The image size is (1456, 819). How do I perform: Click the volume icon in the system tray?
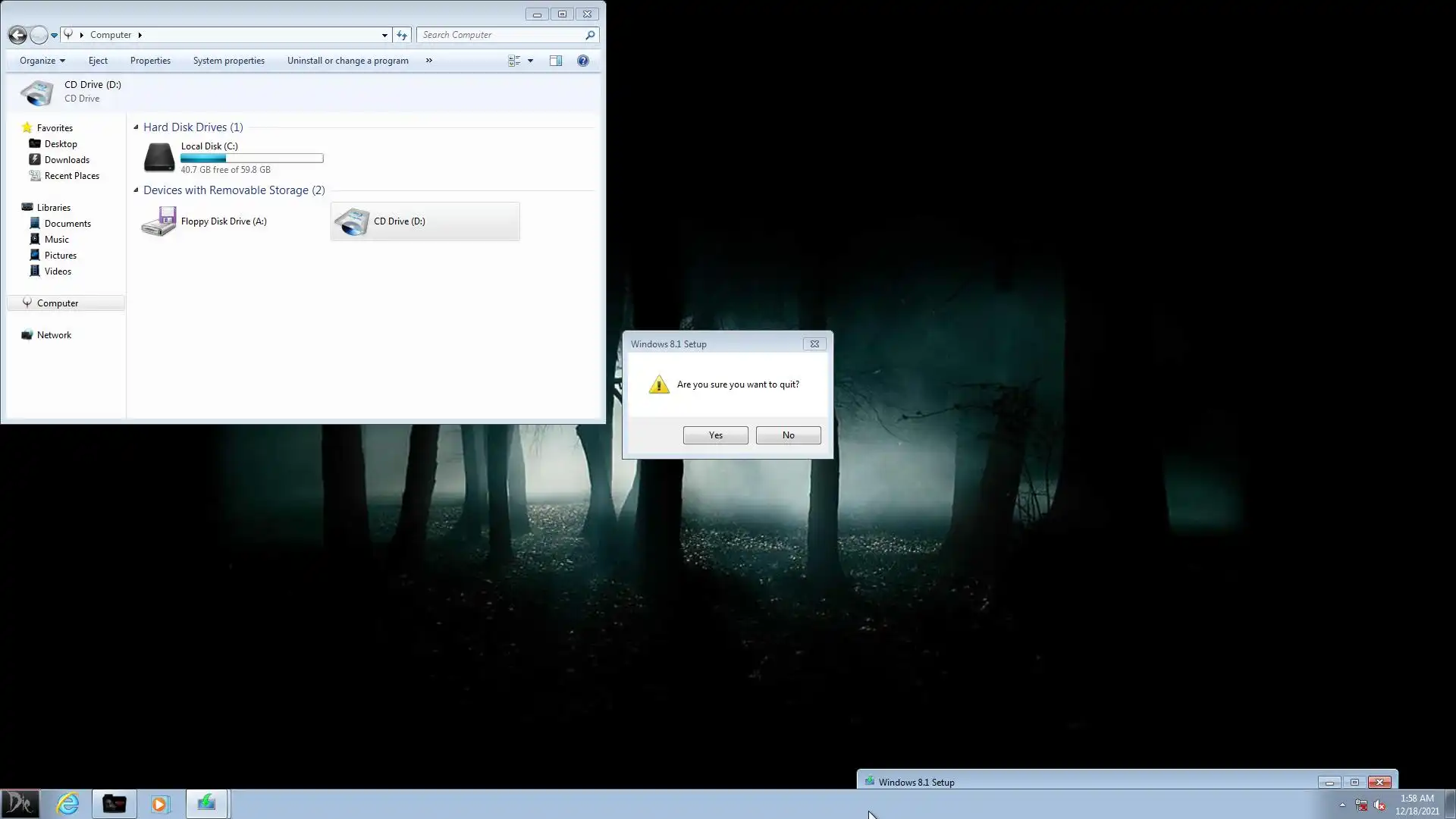(1379, 805)
